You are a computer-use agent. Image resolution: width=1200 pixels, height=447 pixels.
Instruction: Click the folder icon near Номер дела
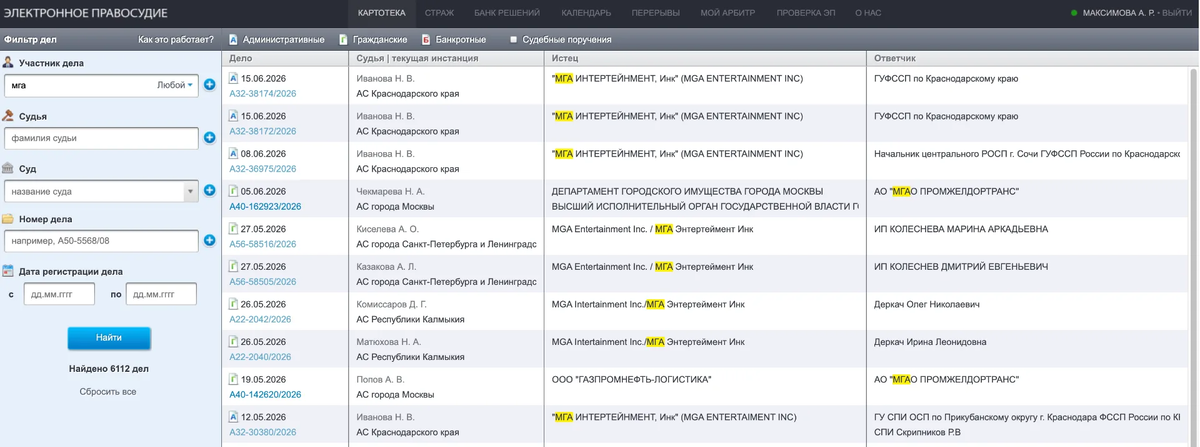tap(8, 218)
